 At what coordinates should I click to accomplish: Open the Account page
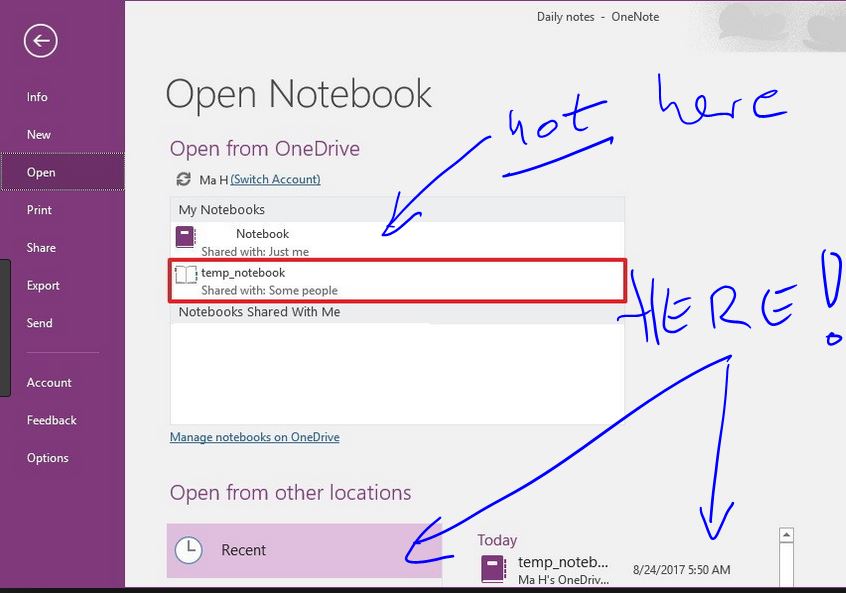49,383
